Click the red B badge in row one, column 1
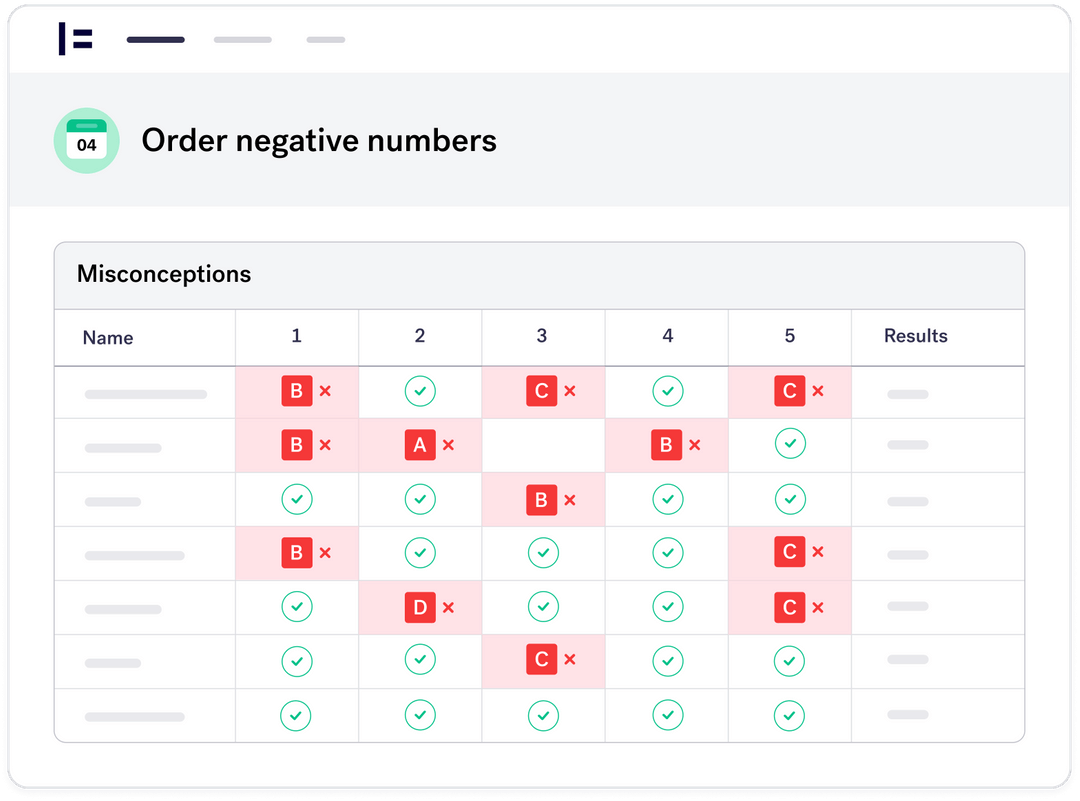 point(296,391)
